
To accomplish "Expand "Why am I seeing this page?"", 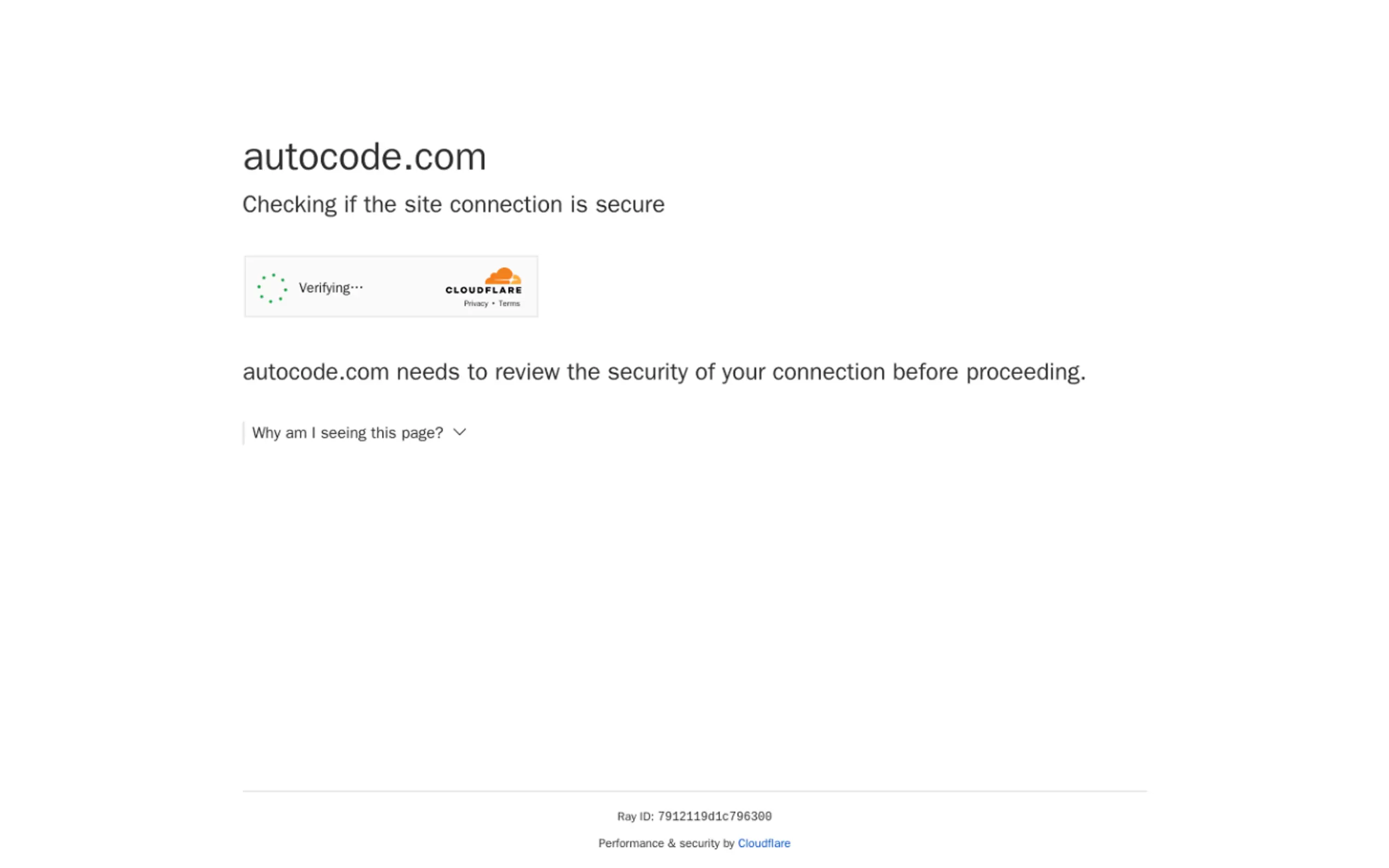I will 347,433.
